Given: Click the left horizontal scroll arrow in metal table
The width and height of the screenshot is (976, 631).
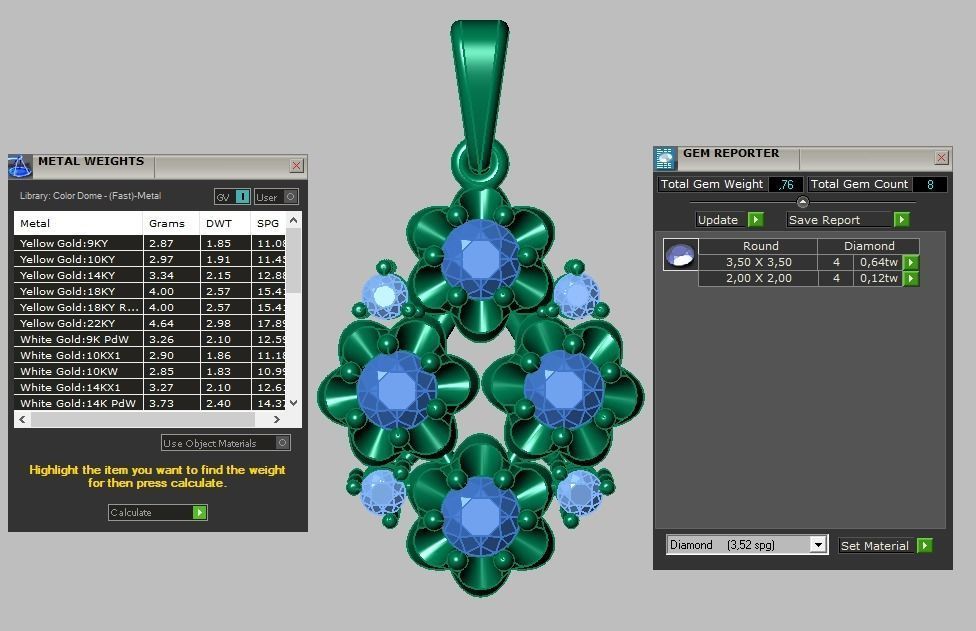Looking at the screenshot, I should (x=22, y=419).
